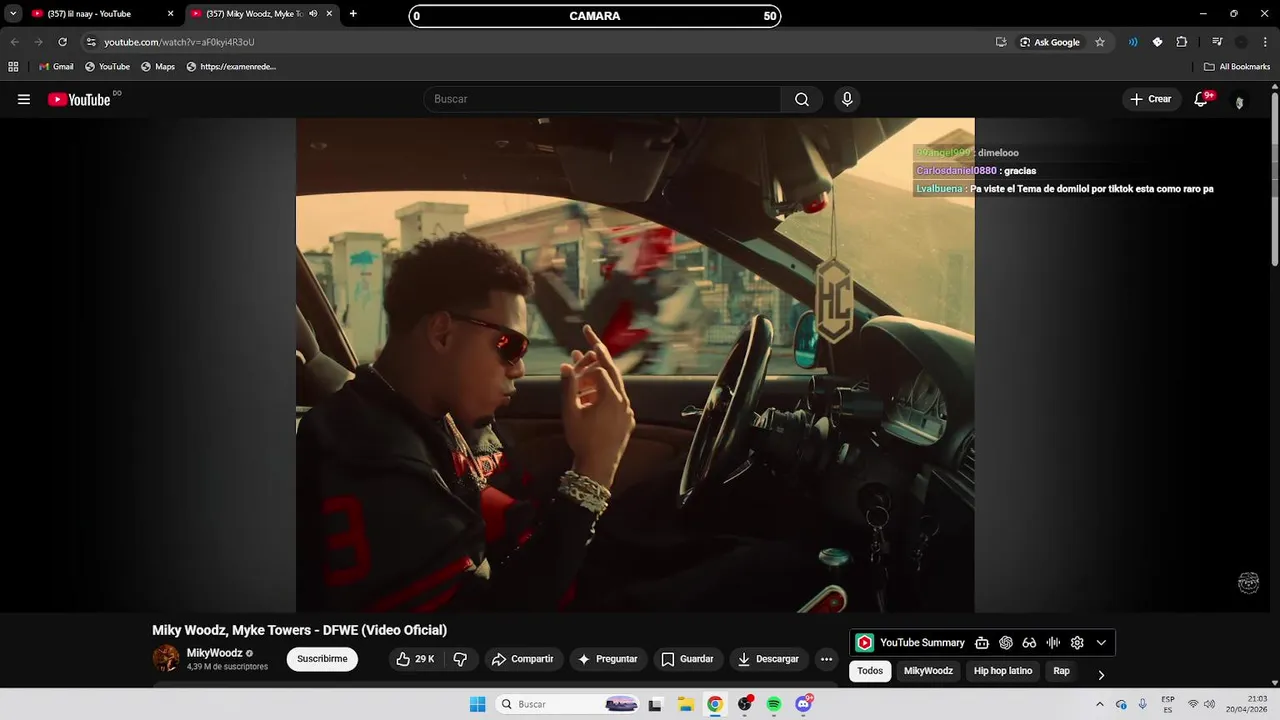The height and width of the screenshot is (720, 1280).
Task: Click the Ask Google lens button
Action: [x=1050, y=42]
